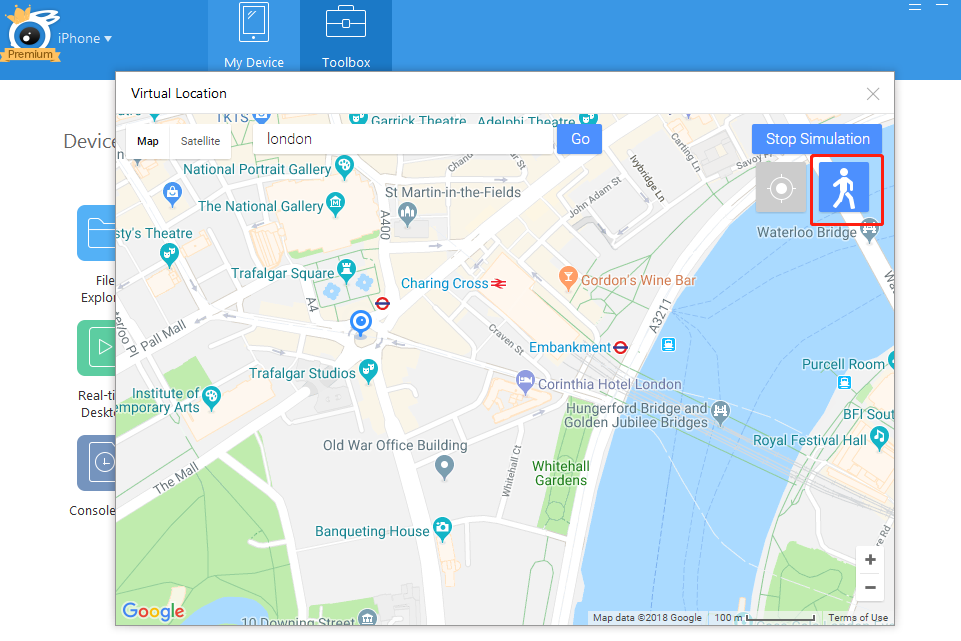
Task: Click the Embankment underground station icon
Action: point(620,348)
